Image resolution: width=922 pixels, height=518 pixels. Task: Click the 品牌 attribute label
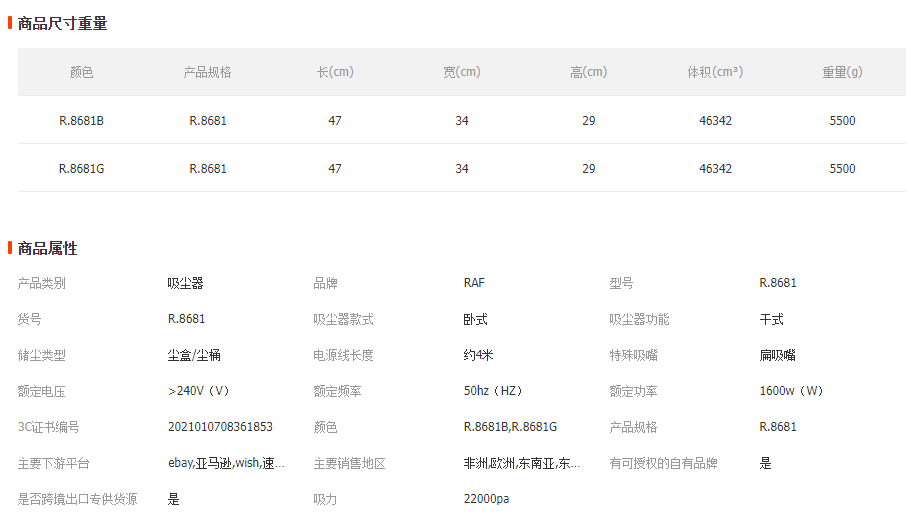[325, 283]
